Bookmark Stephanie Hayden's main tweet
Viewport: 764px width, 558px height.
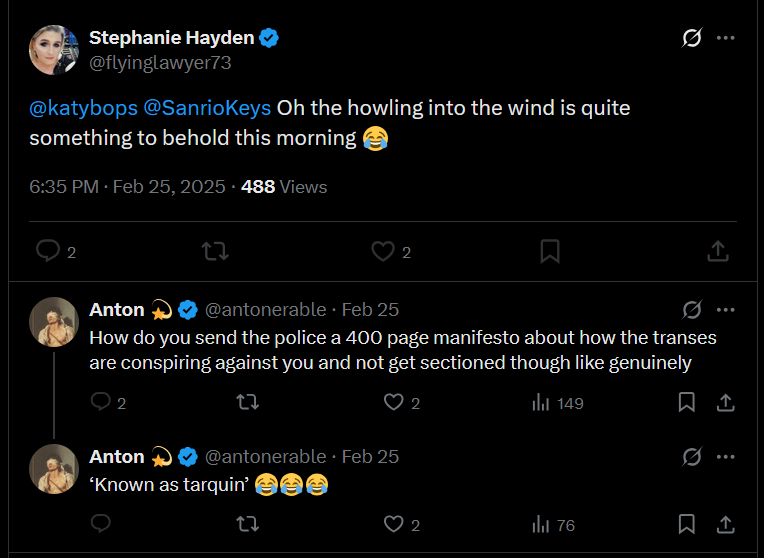(x=549, y=252)
